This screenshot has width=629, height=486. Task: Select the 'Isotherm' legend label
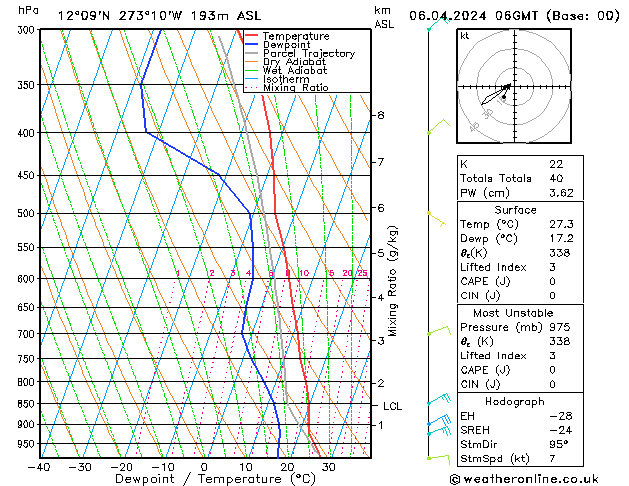[x=286, y=79]
